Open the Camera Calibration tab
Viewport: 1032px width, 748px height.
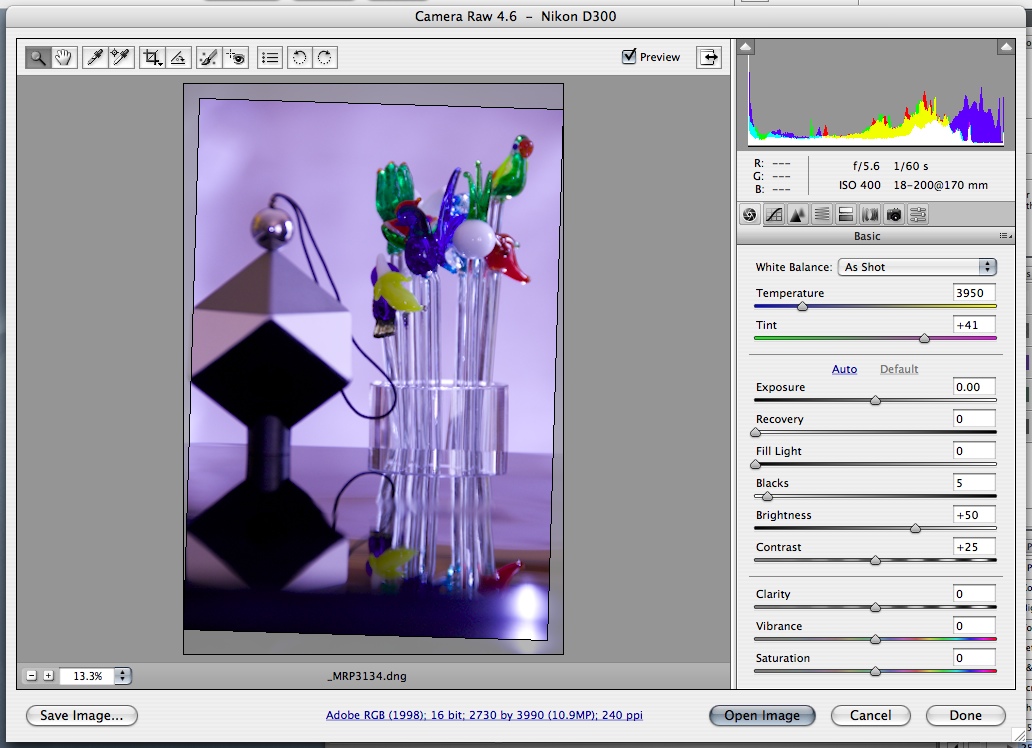[x=894, y=214]
